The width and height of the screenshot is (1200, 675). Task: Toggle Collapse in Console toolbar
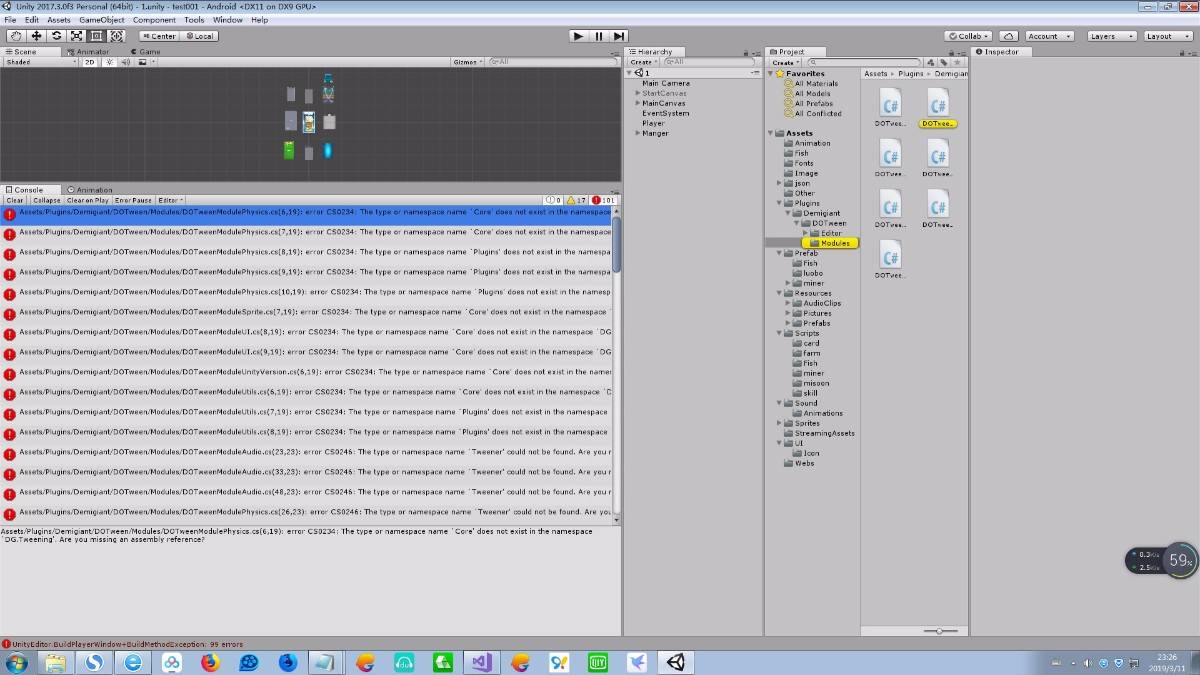click(x=46, y=200)
